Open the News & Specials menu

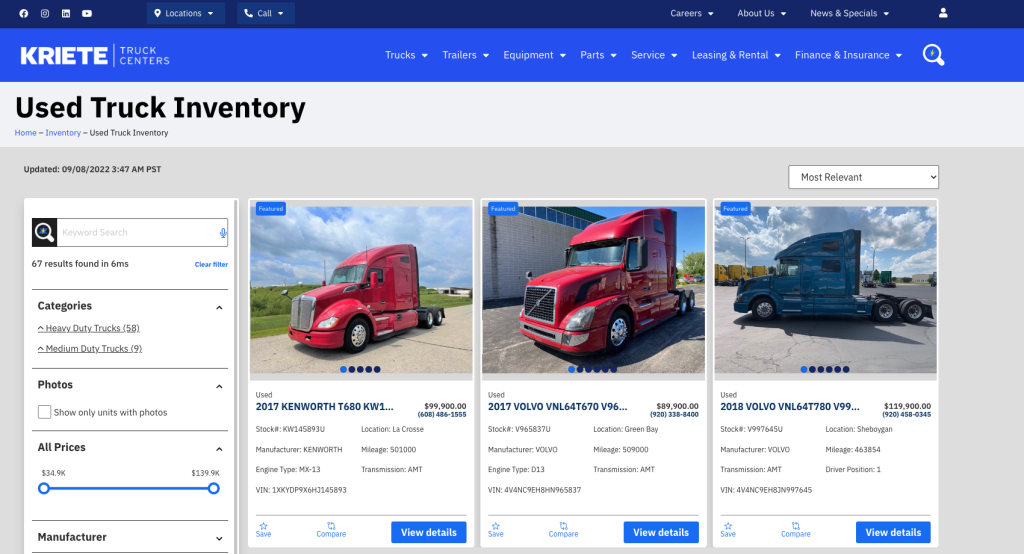849,13
